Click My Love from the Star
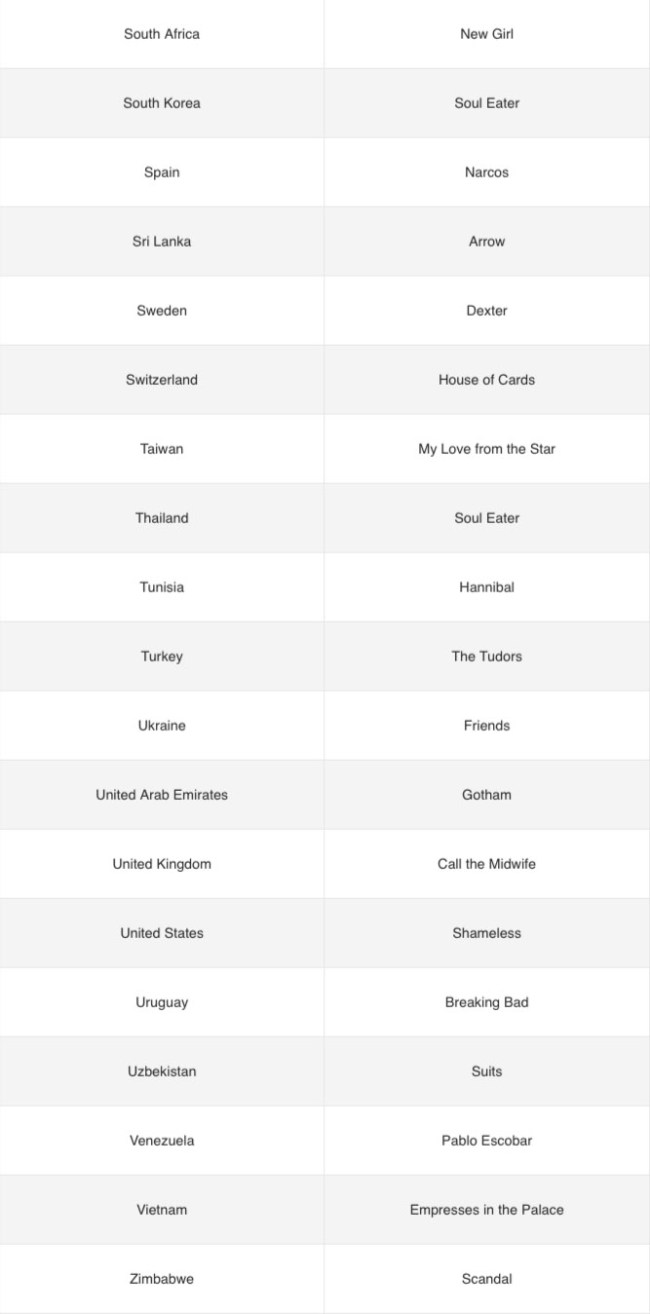Viewport: 650px width, 1314px height. [x=487, y=449]
